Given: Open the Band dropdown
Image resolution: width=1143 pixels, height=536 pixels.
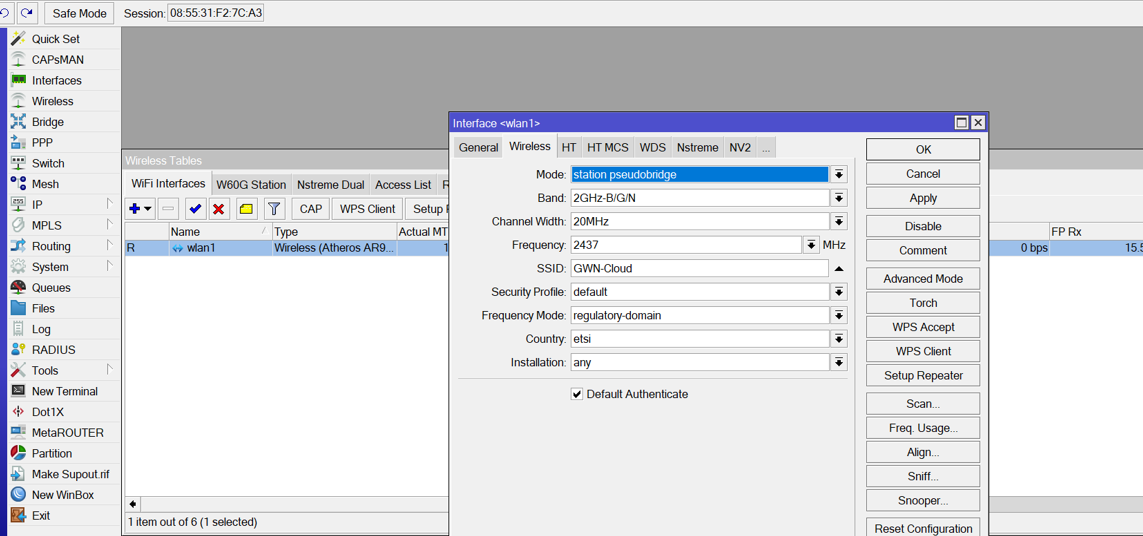Looking at the screenshot, I should tap(839, 198).
